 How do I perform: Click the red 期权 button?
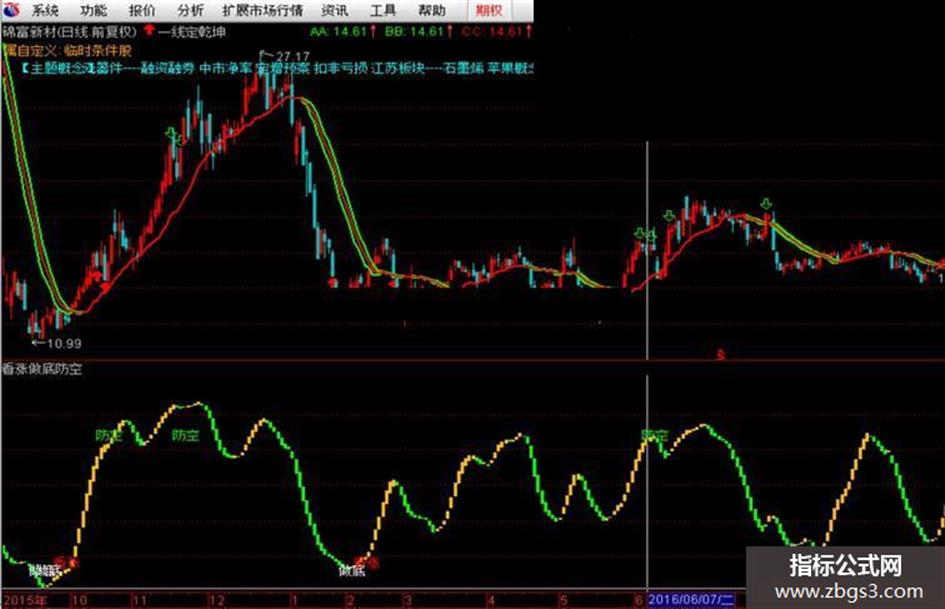(x=489, y=10)
